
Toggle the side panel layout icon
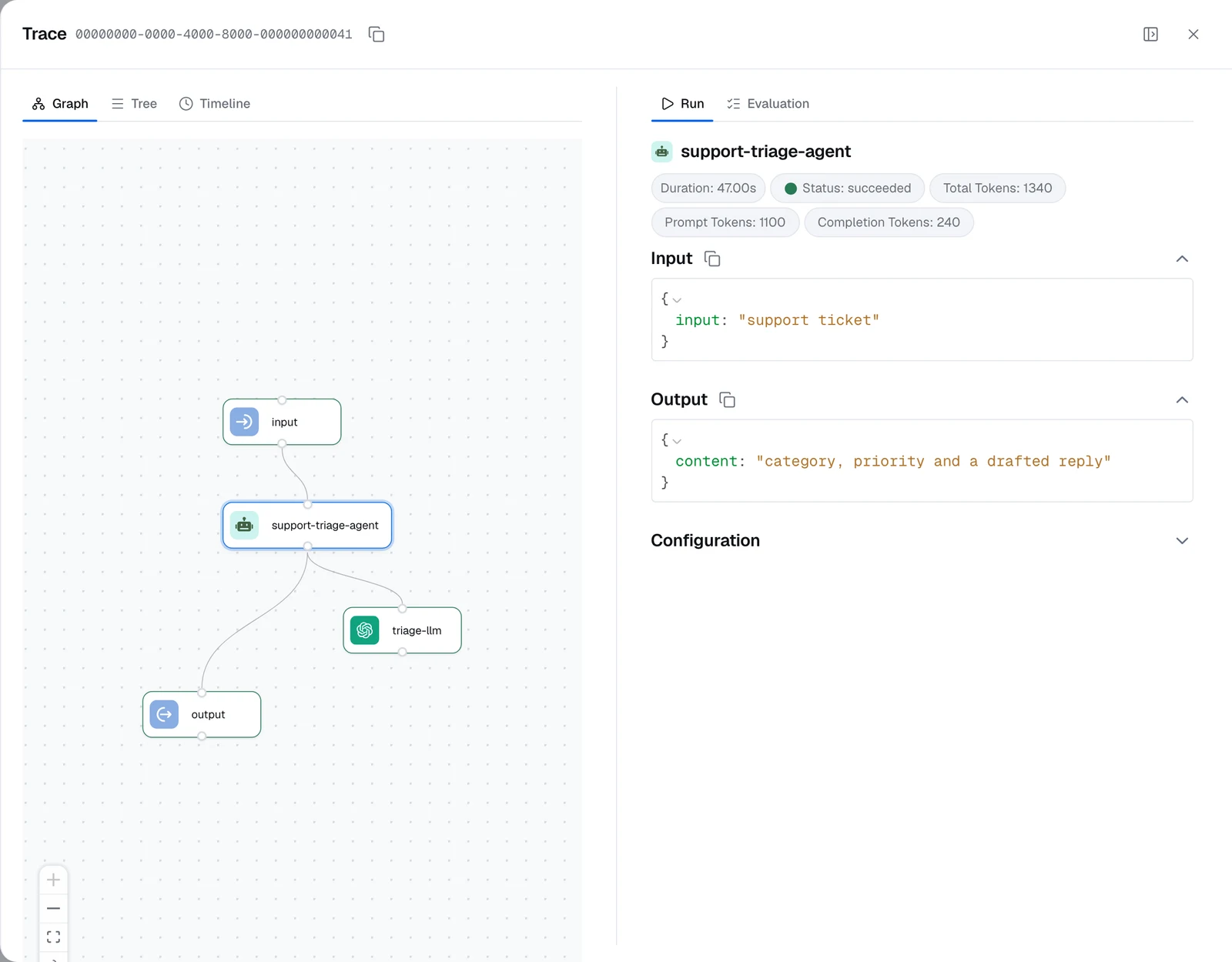[x=1150, y=34]
